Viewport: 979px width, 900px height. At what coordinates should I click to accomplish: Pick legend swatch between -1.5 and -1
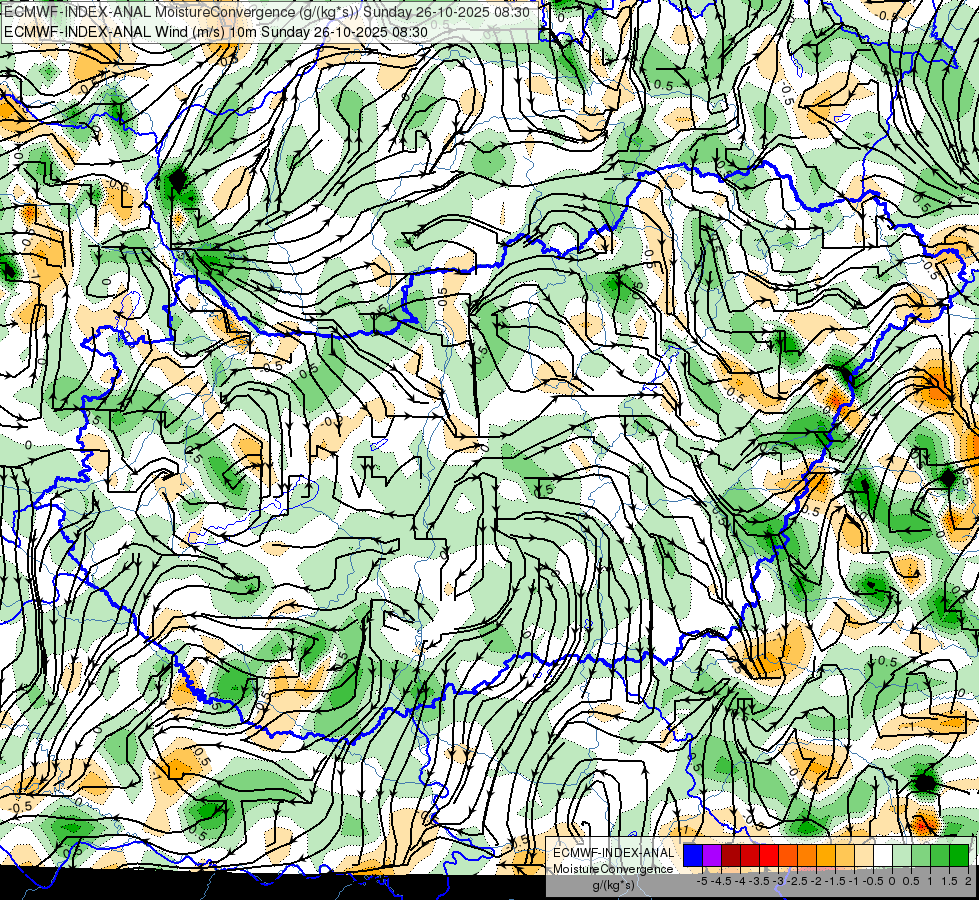pyautogui.click(x=845, y=855)
